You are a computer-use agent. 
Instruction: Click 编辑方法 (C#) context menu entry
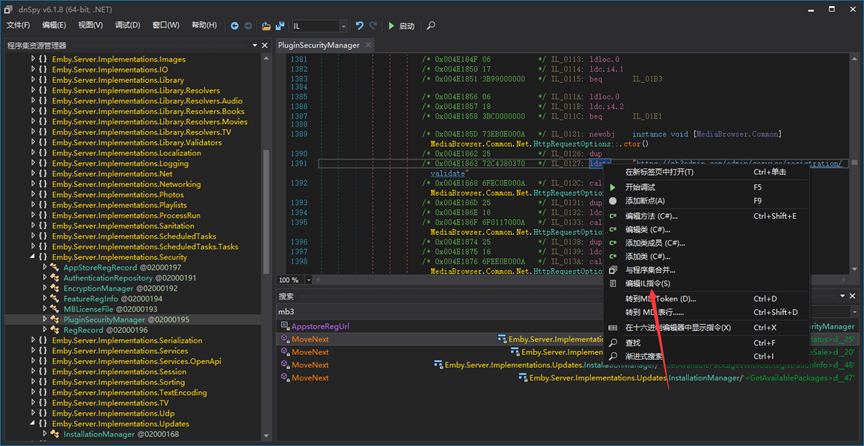click(x=651, y=215)
